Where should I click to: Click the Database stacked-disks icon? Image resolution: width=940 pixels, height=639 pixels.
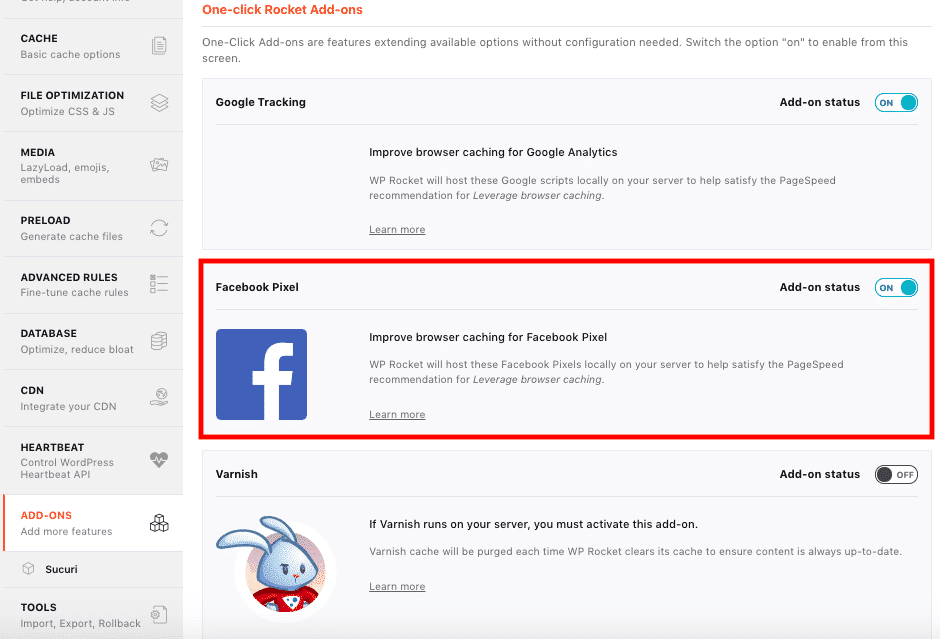point(158,340)
